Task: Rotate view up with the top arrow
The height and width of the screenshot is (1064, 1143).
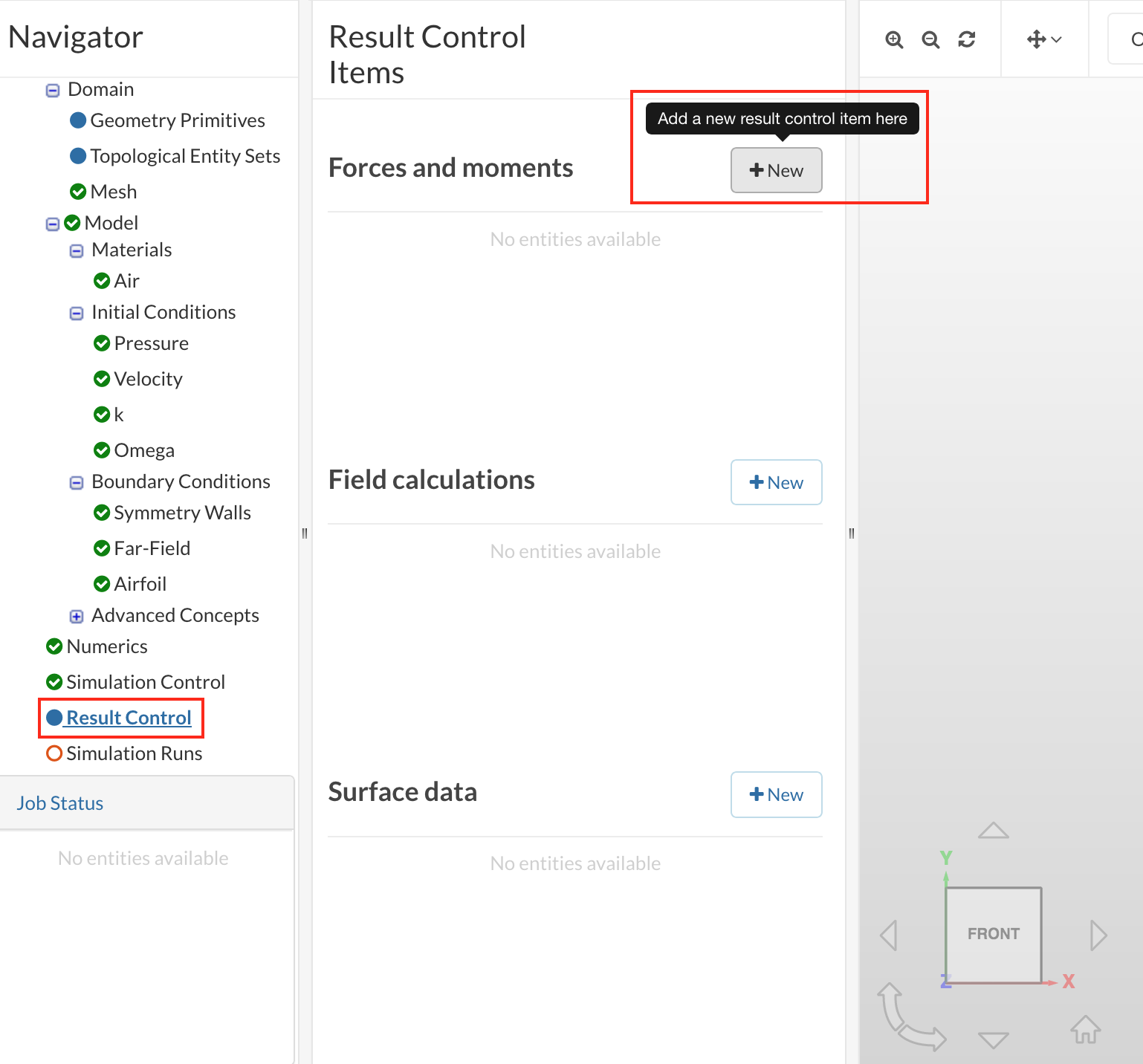Action: (994, 830)
